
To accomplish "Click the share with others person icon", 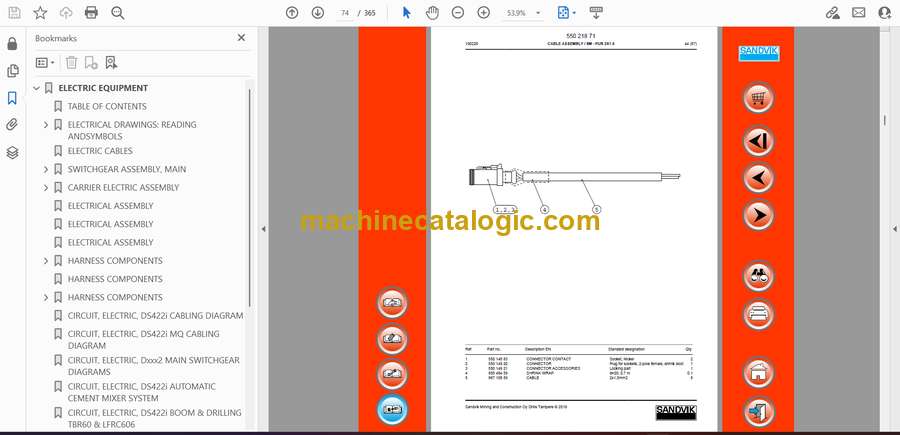I will coord(884,13).
